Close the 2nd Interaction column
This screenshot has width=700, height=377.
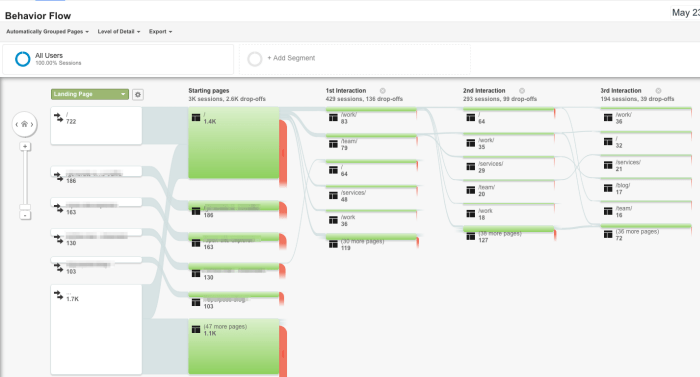coord(522,91)
